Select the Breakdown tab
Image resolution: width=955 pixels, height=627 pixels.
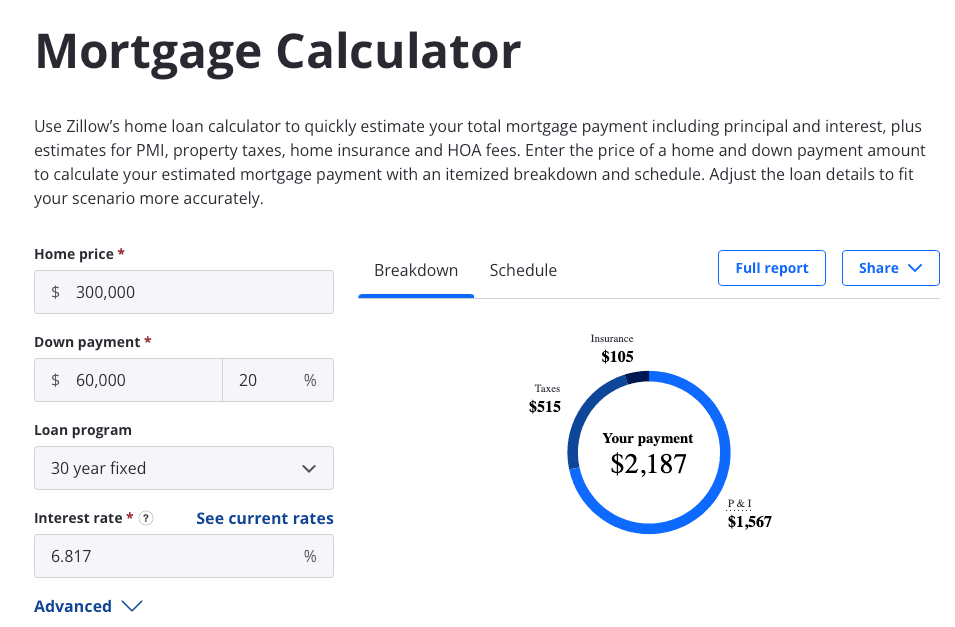click(416, 270)
